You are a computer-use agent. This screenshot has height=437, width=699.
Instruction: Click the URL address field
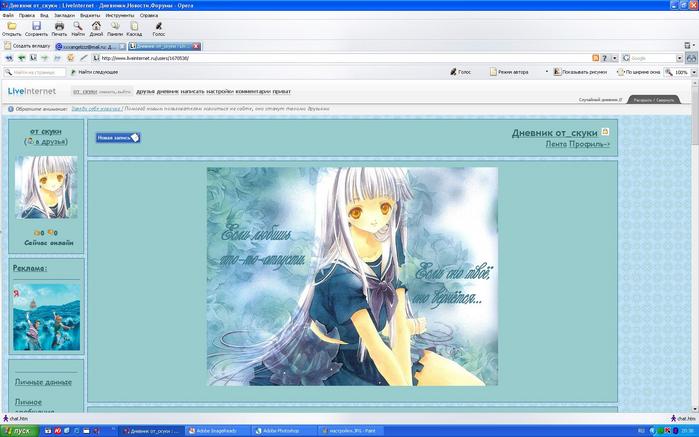point(343,58)
